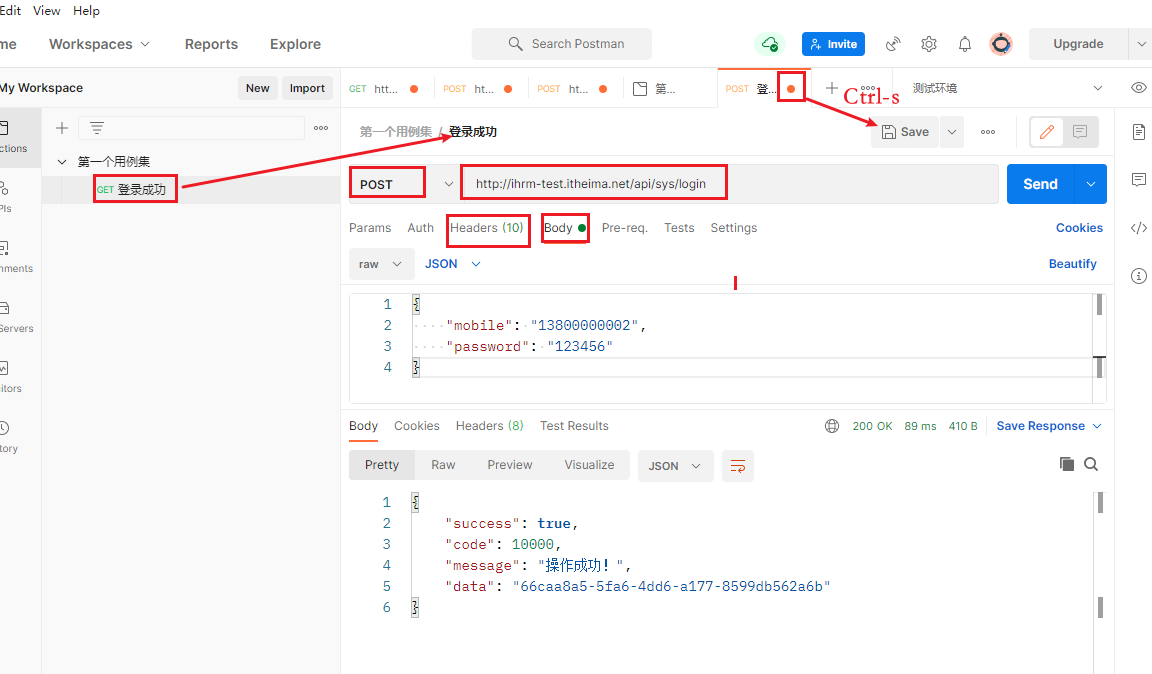
Task: Open the Reports page
Action: pos(212,44)
